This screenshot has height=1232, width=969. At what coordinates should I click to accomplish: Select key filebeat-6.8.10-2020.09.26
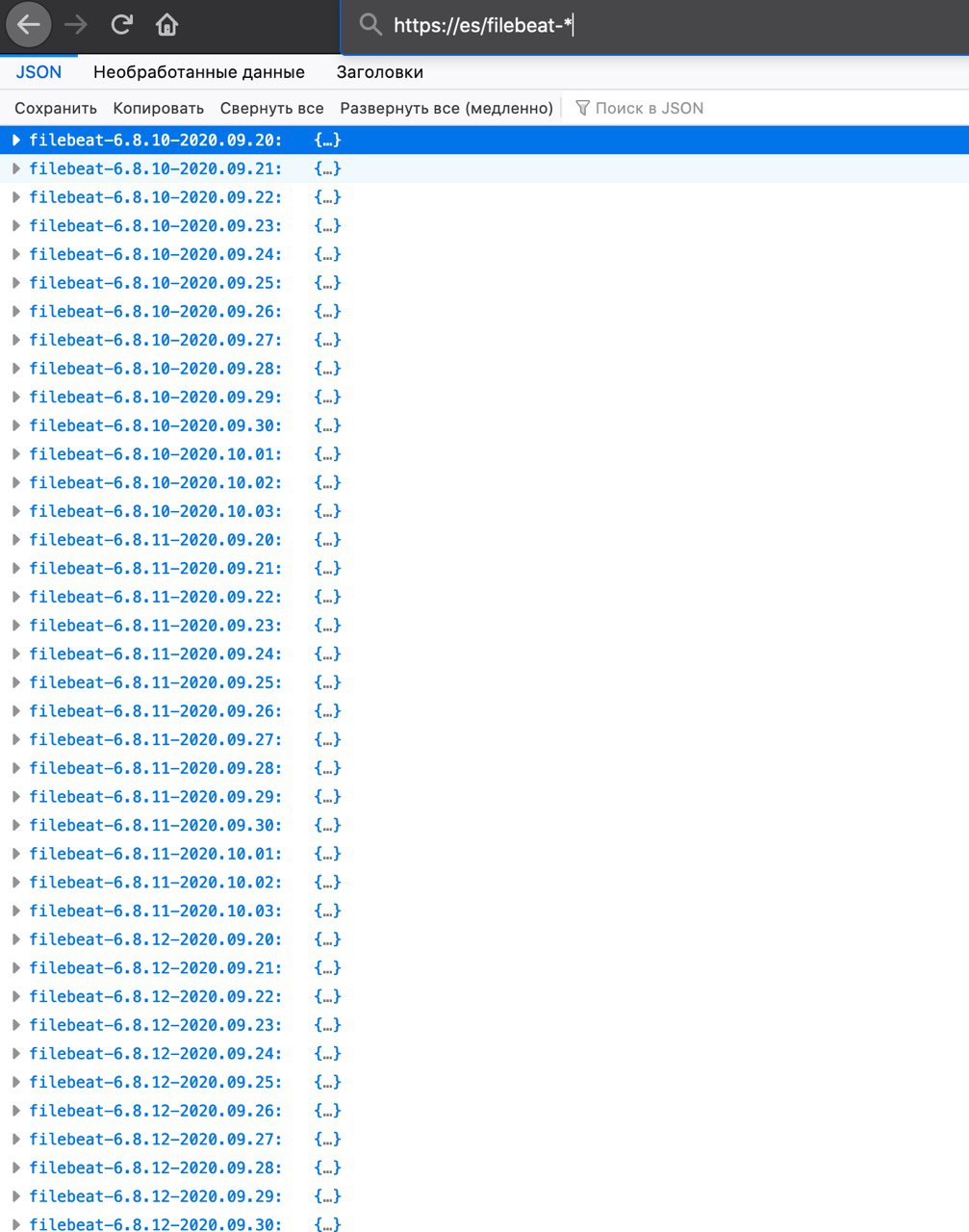pyautogui.click(x=156, y=312)
